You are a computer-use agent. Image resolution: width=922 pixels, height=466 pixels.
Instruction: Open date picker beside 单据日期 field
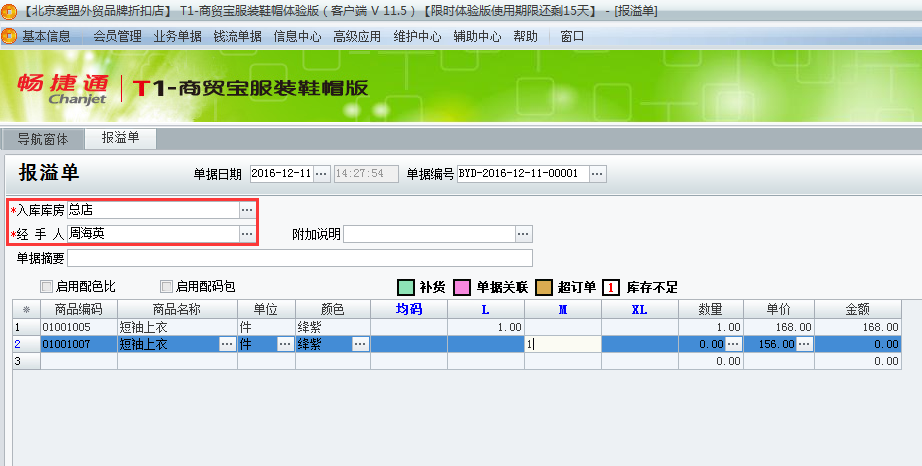click(x=321, y=174)
